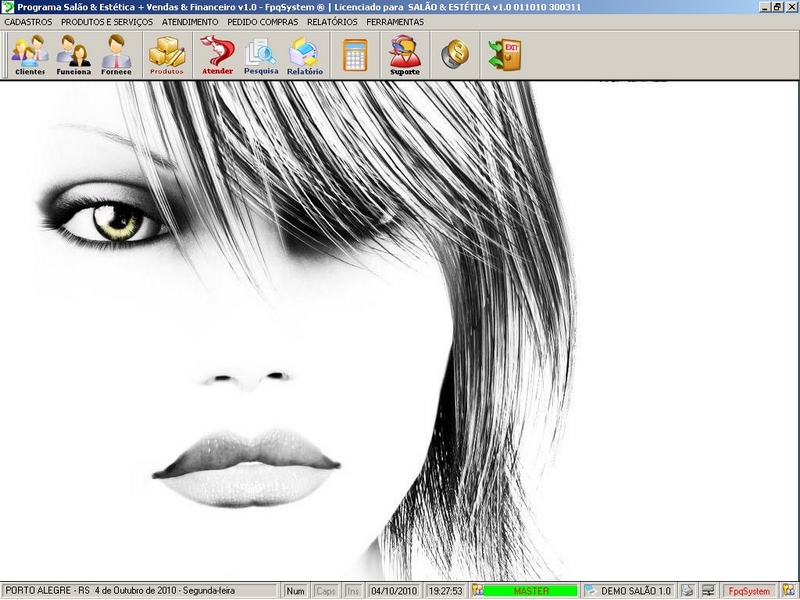The width and height of the screenshot is (800, 600).
Task: Click the Exit door icon
Action: [505, 55]
